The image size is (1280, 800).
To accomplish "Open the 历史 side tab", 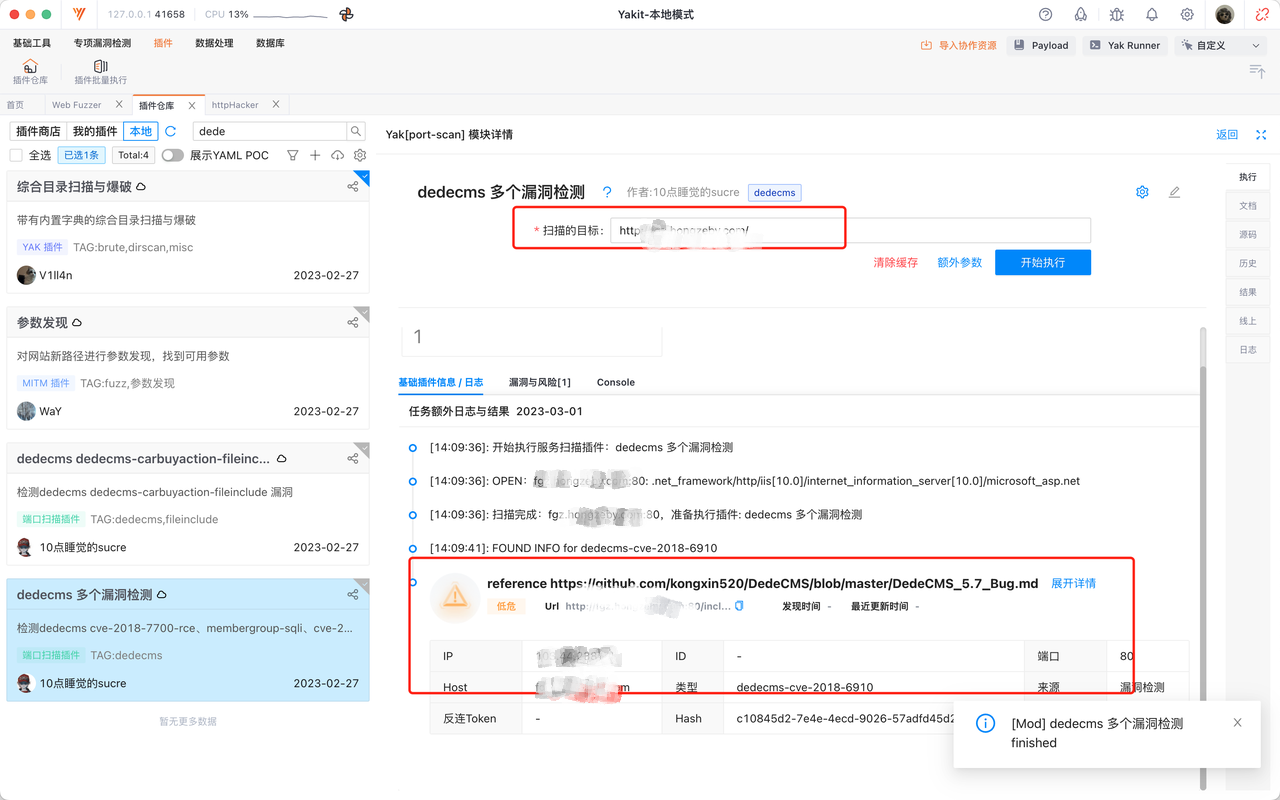I will [1247, 263].
